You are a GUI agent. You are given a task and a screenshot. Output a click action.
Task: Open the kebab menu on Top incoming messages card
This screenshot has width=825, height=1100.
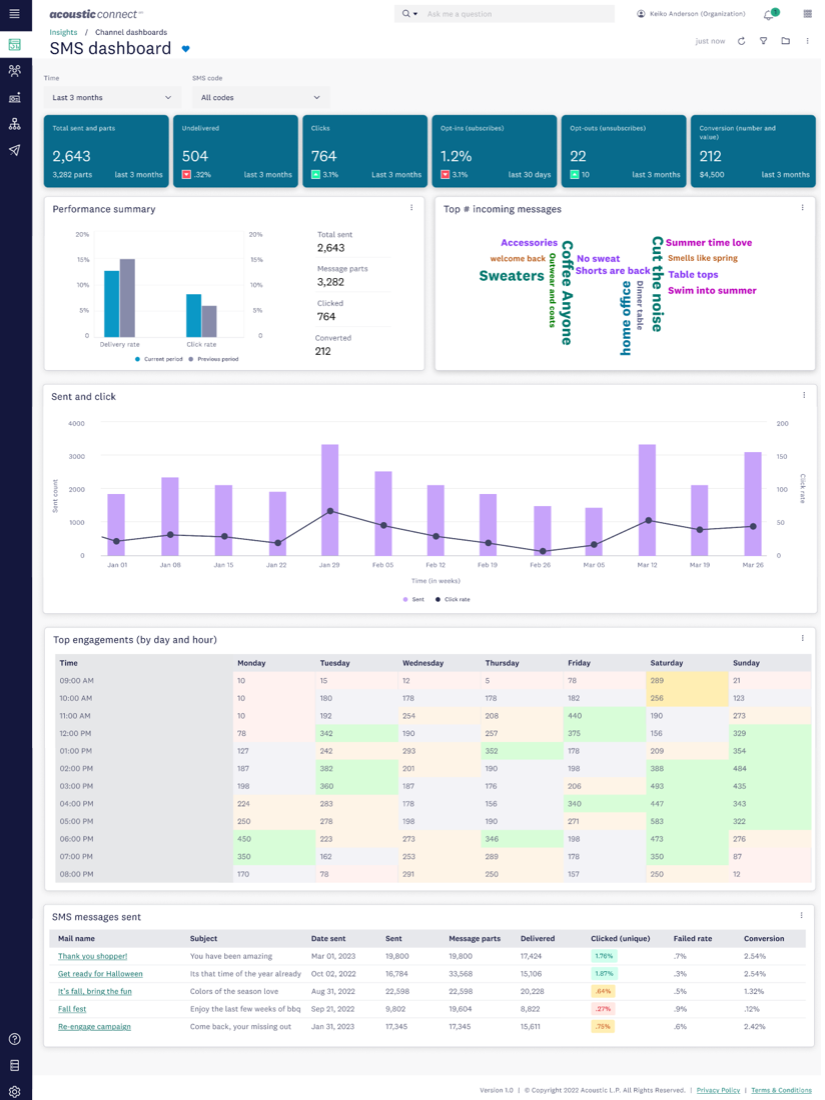(x=800, y=208)
